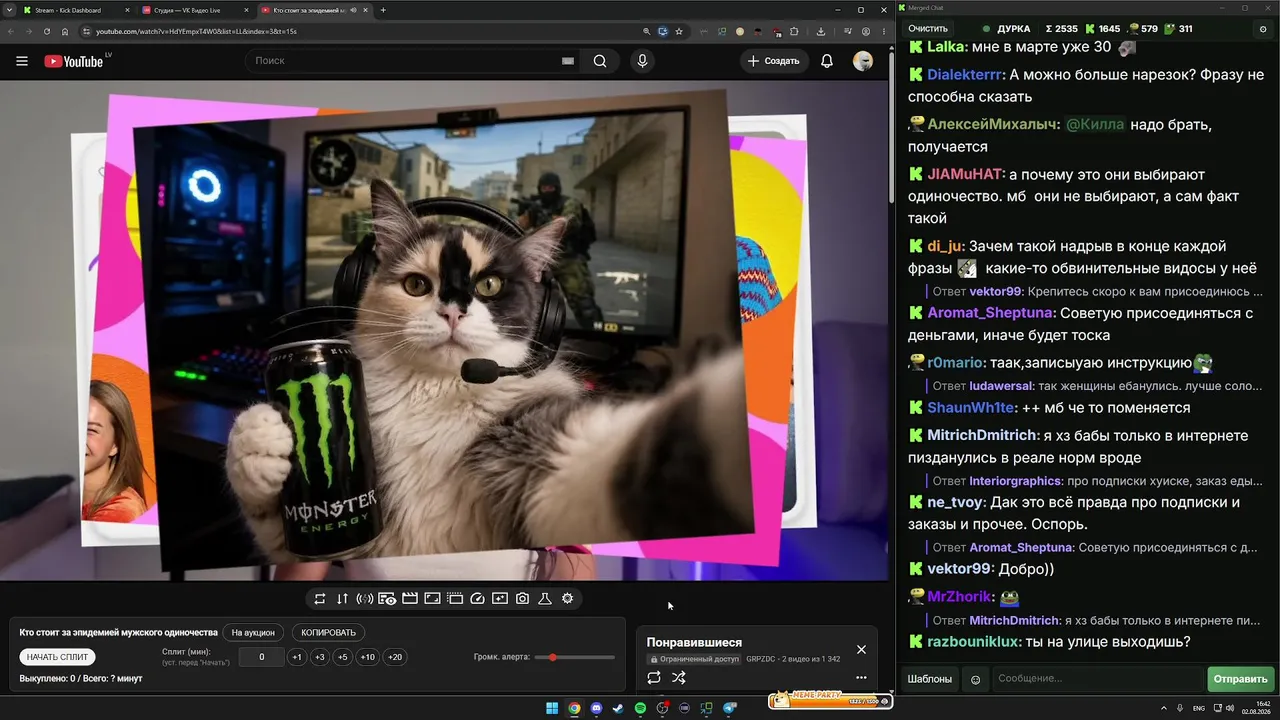Open Discord from the taskbar

pos(596,708)
